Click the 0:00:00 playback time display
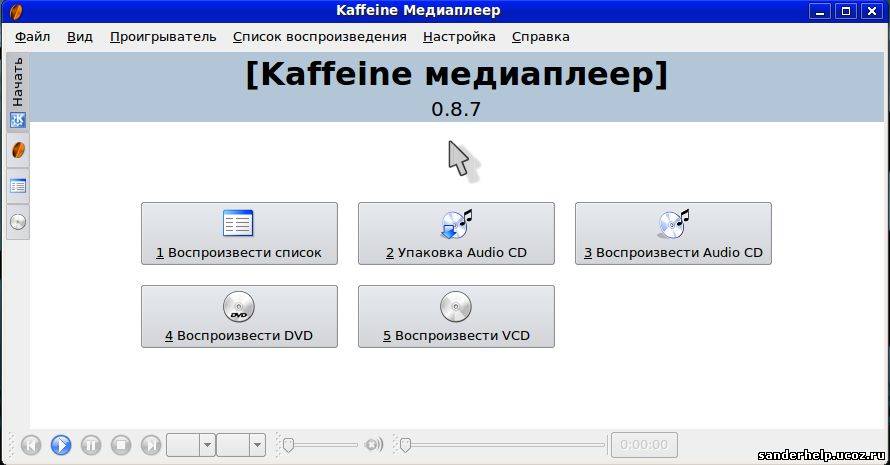 pos(643,445)
